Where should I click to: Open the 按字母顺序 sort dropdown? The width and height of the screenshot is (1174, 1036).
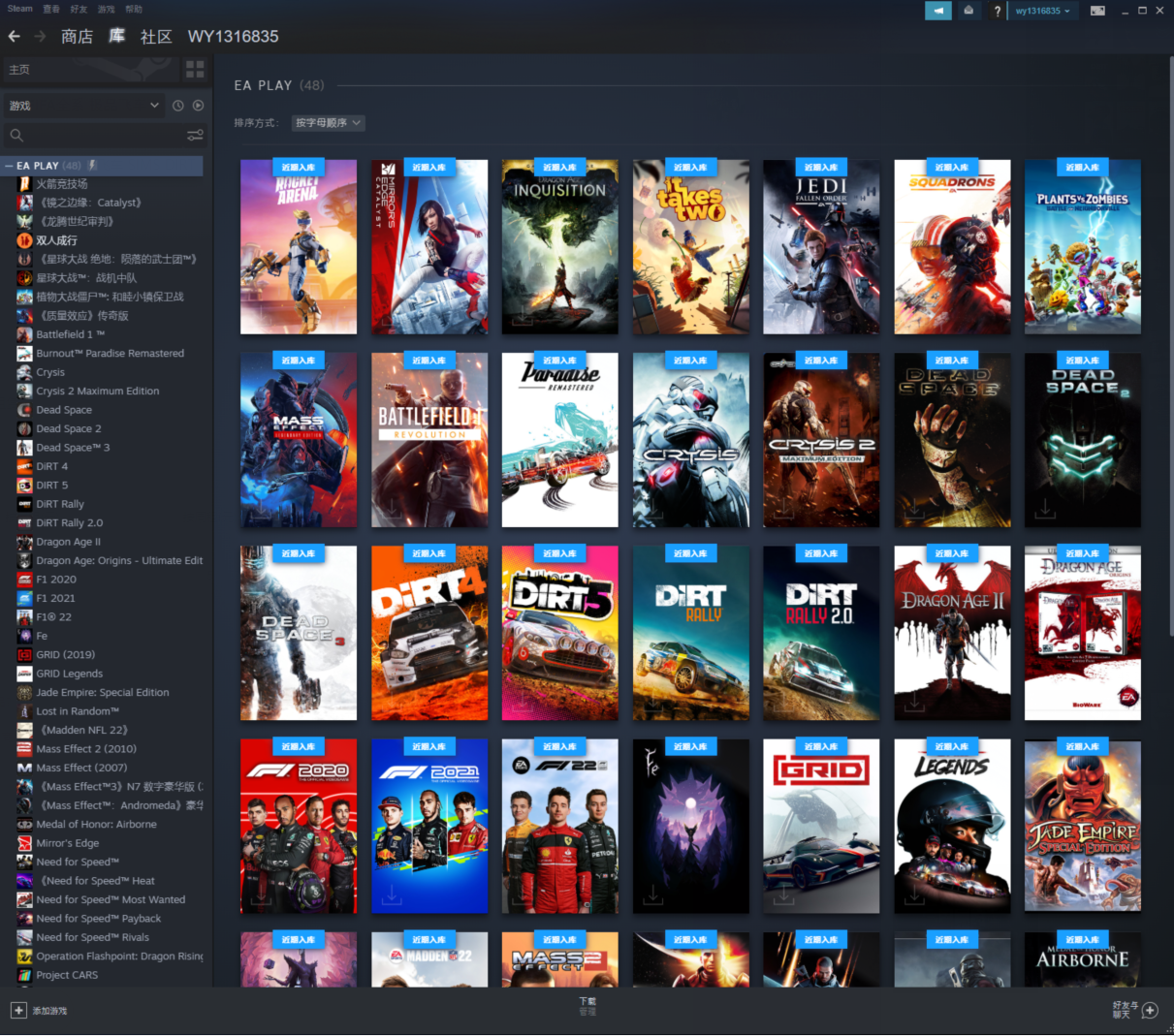pyautogui.click(x=328, y=123)
